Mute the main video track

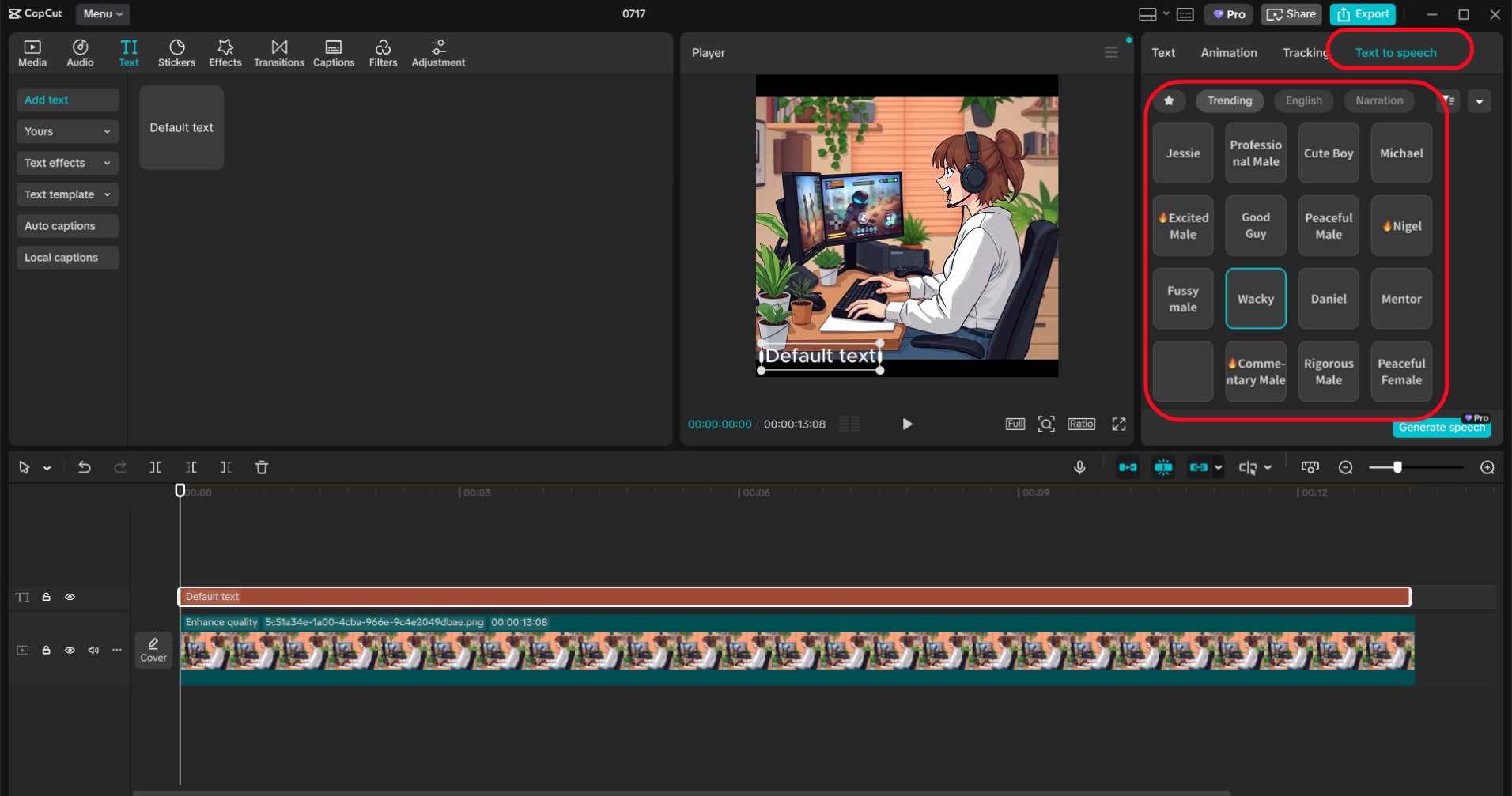click(x=93, y=651)
